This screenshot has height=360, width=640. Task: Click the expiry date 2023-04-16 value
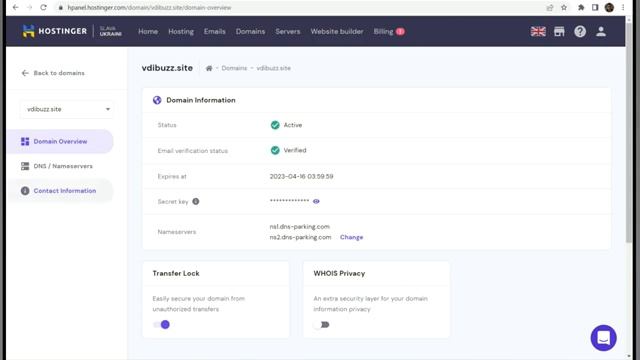(x=301, y=176)
